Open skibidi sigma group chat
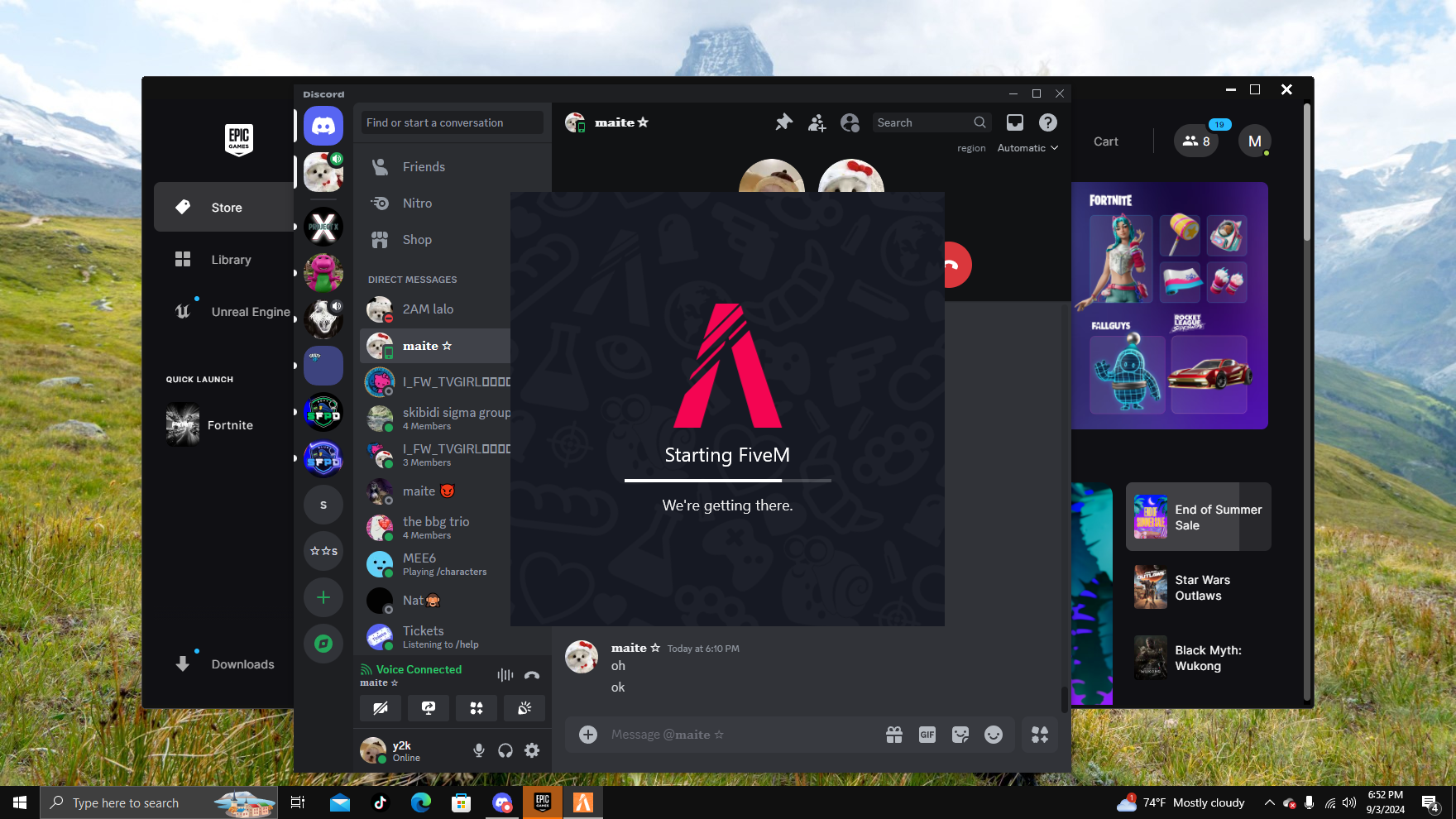This screenshot has width=1456, height=819. click(435, 419)
